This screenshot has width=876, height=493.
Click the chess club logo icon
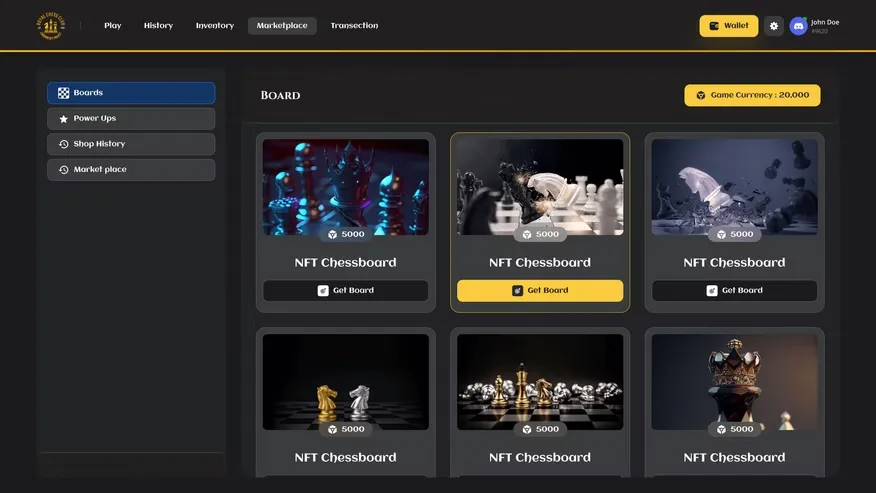point(49,26)
